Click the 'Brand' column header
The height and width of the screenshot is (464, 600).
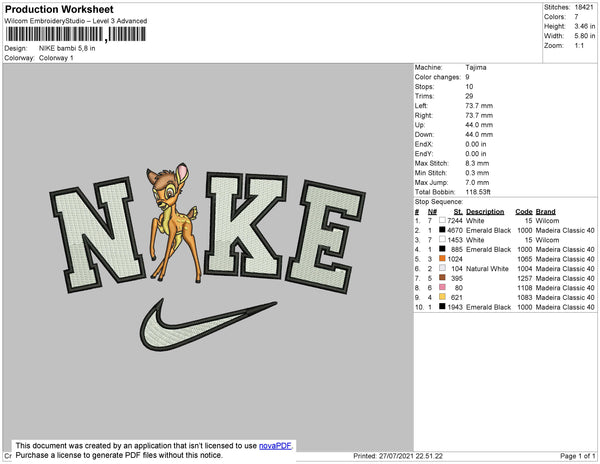tap(545, 212)
